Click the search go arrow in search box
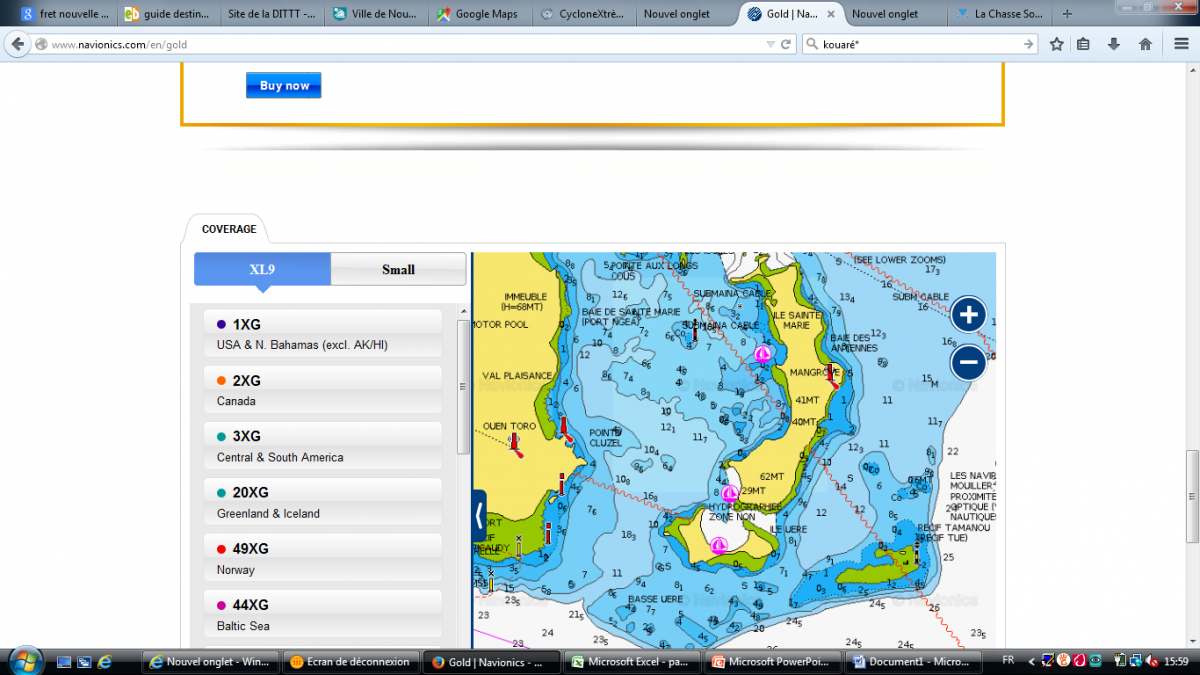The image size is (1200, 675). [1028, 45]
